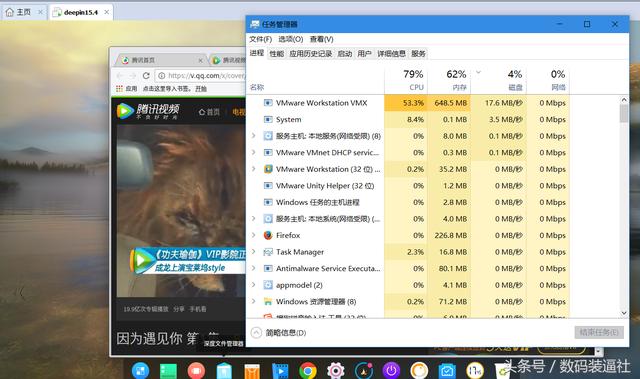This screenshot has width=640, height=379.
Task: Select the System process row
Action: point(408,120)
